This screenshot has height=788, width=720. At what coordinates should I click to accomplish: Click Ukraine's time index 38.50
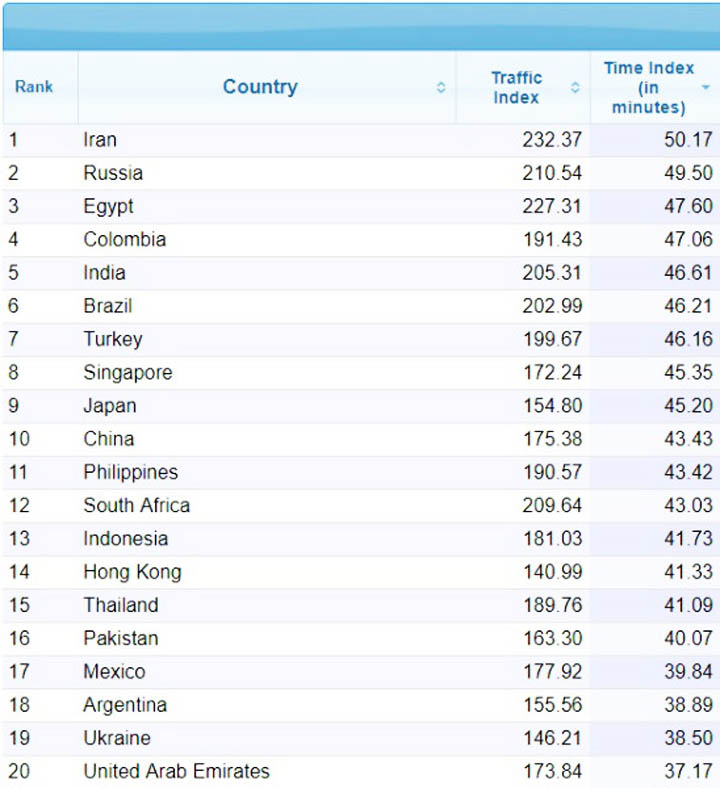688,738
